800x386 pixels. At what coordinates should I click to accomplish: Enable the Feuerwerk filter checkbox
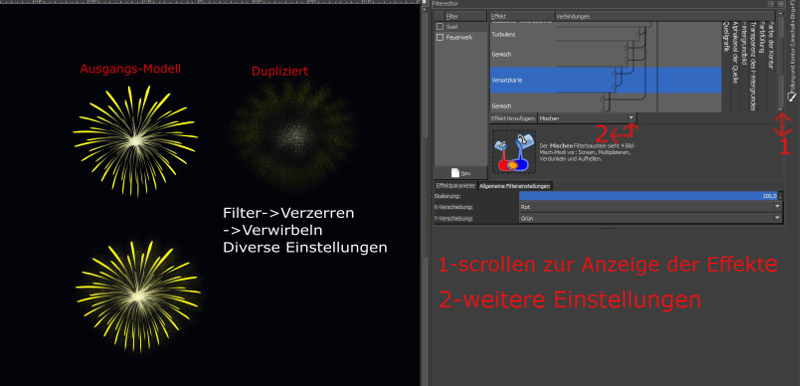pos(439,38)
